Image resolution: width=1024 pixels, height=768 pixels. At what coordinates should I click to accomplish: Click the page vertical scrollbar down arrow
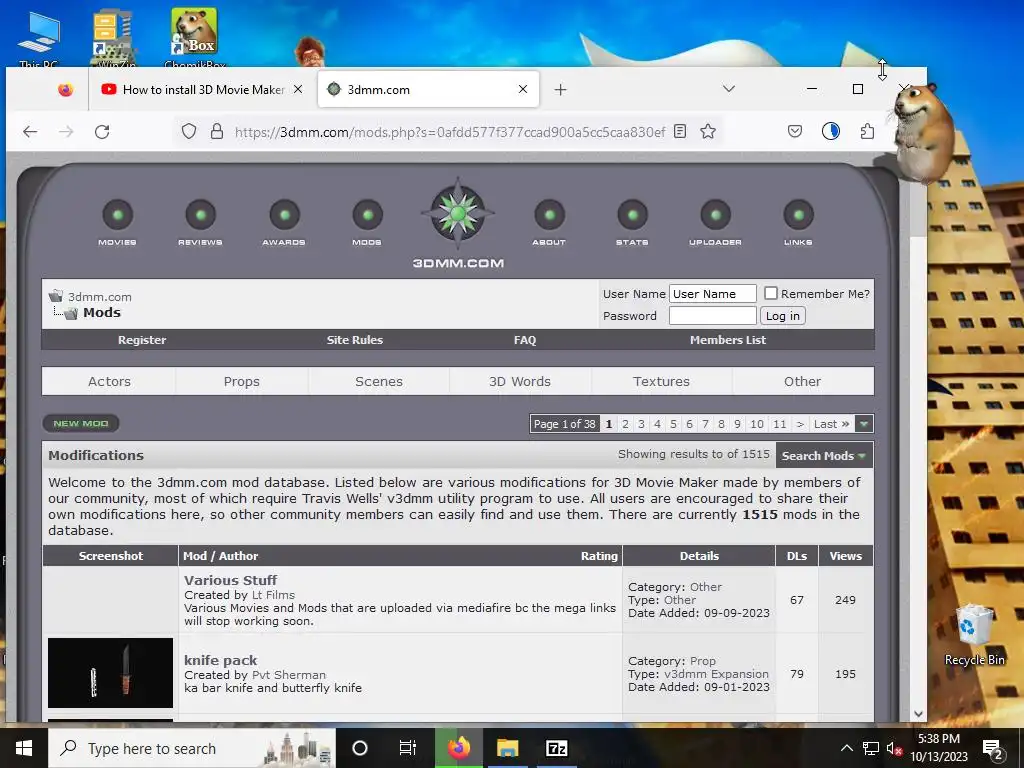[918, 714]
